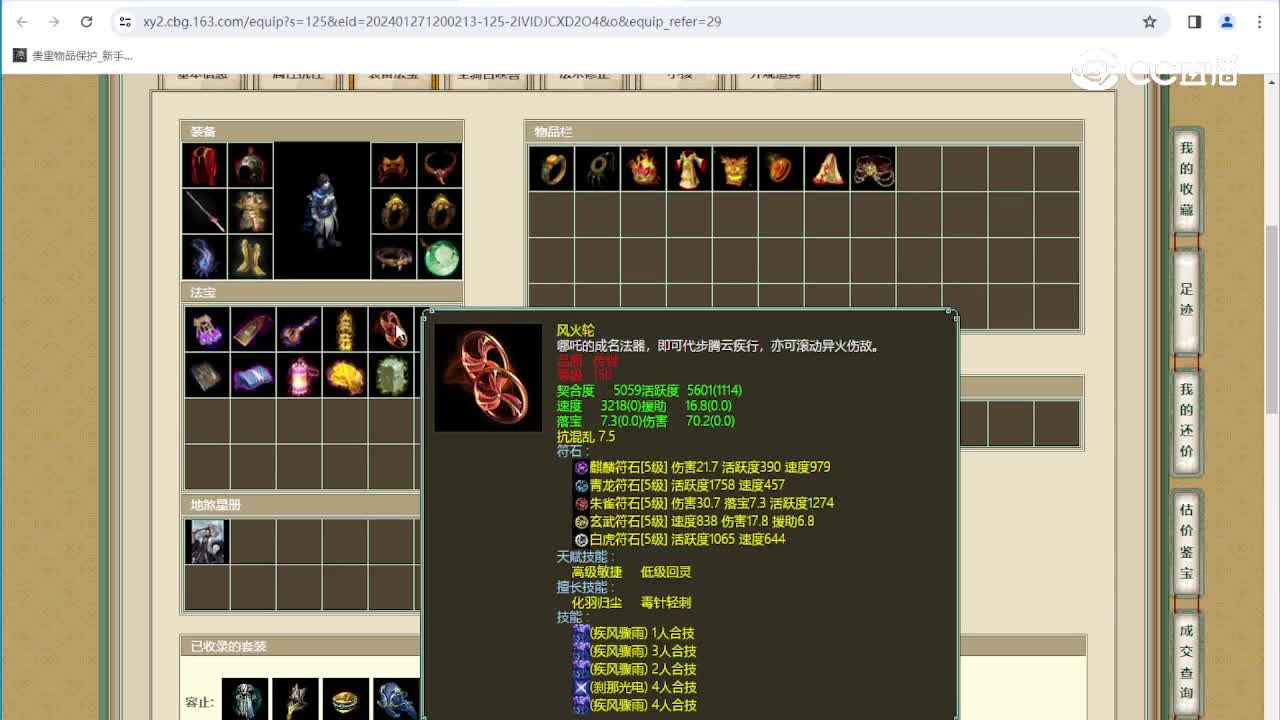Image resolution: width=1280 pixels, height=720 pixels.
Task: Open 我的收藏 sidebar button
Action: pyautogui.click(x=1186, y=179)
